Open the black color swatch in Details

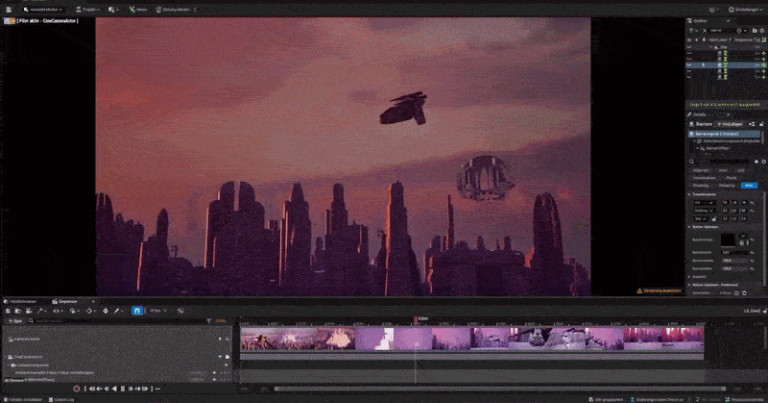pos(728,239)
